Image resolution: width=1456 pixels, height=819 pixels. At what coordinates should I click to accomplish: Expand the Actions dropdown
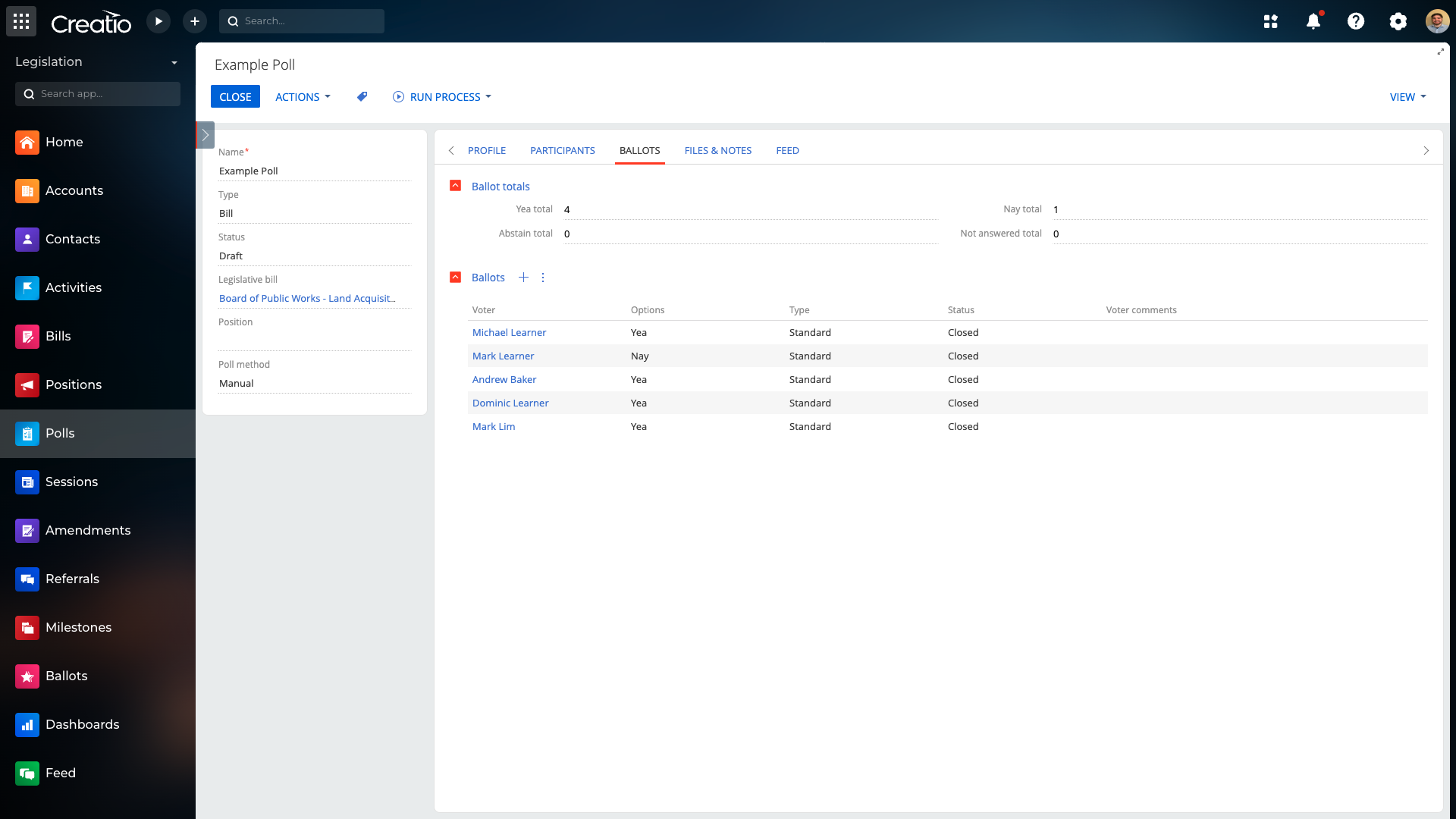point(303,97)
